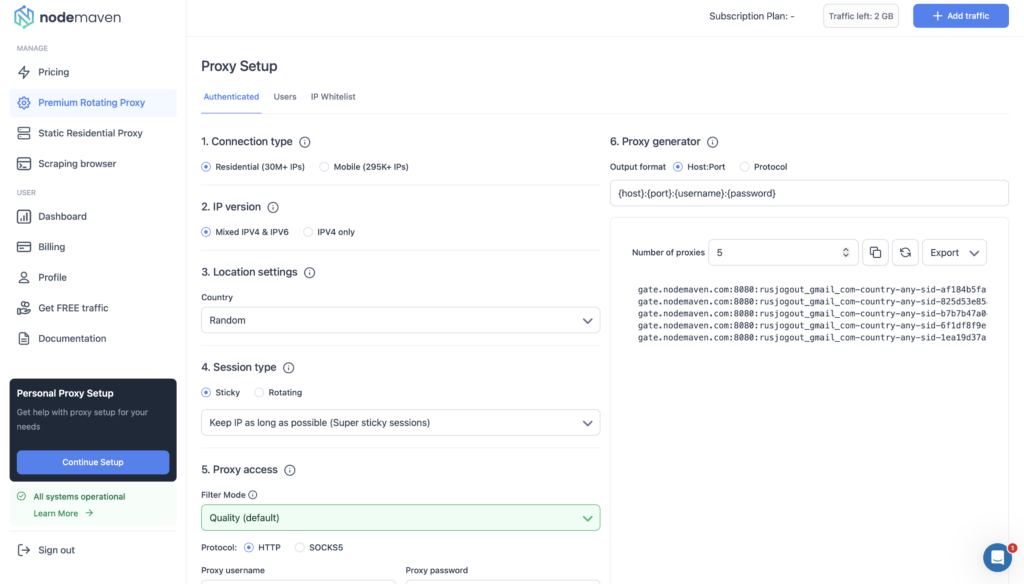The image size is (1024, 584).
Task: Open the chat support bubble
Action: pyautogui.click(x=997, y=557)
